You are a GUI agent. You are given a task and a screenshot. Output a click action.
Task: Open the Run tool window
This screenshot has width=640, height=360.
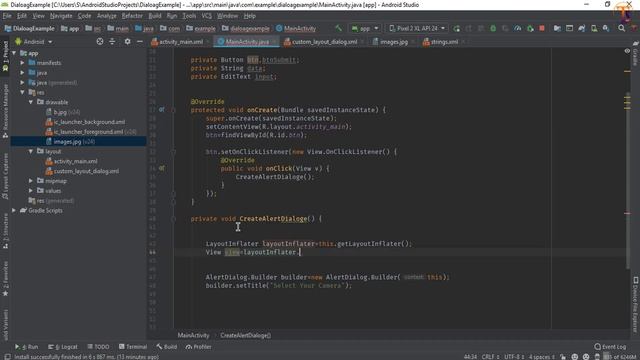tap(27, 347)
